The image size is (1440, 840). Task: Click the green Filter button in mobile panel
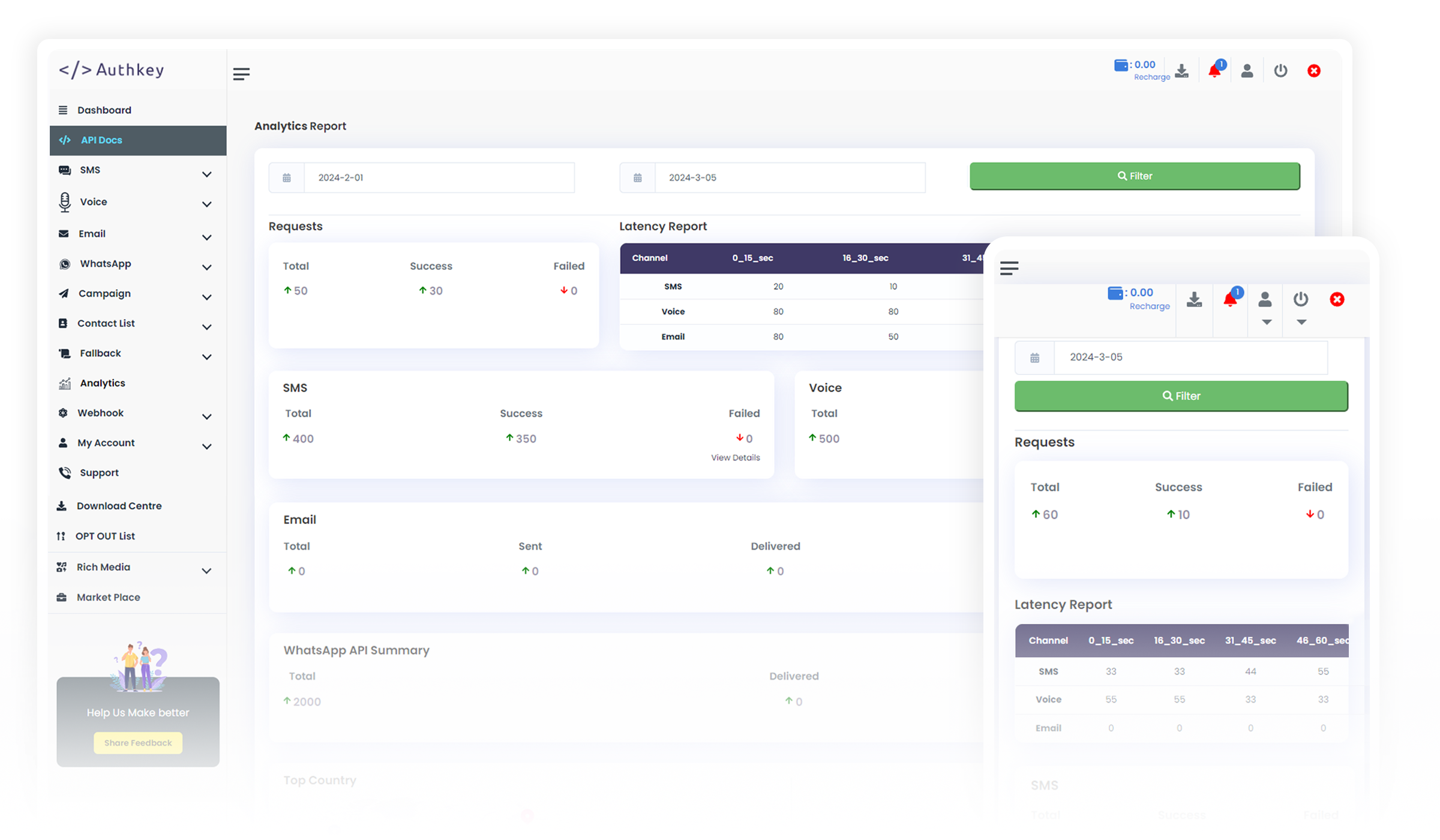[1181, 396]
